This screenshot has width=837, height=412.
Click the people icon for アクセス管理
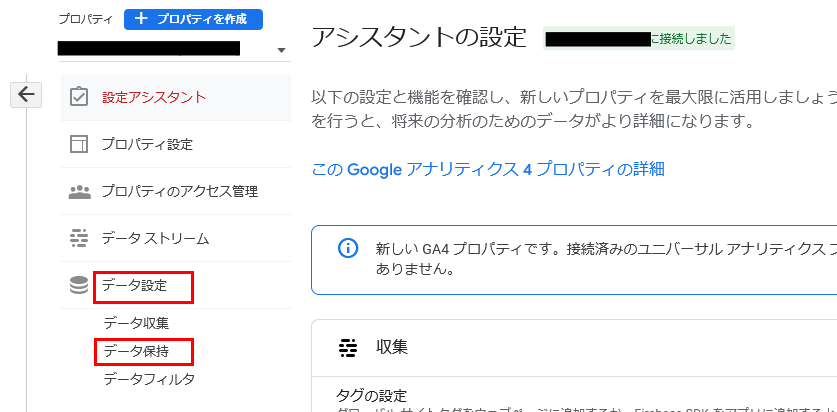click(79, 191)
